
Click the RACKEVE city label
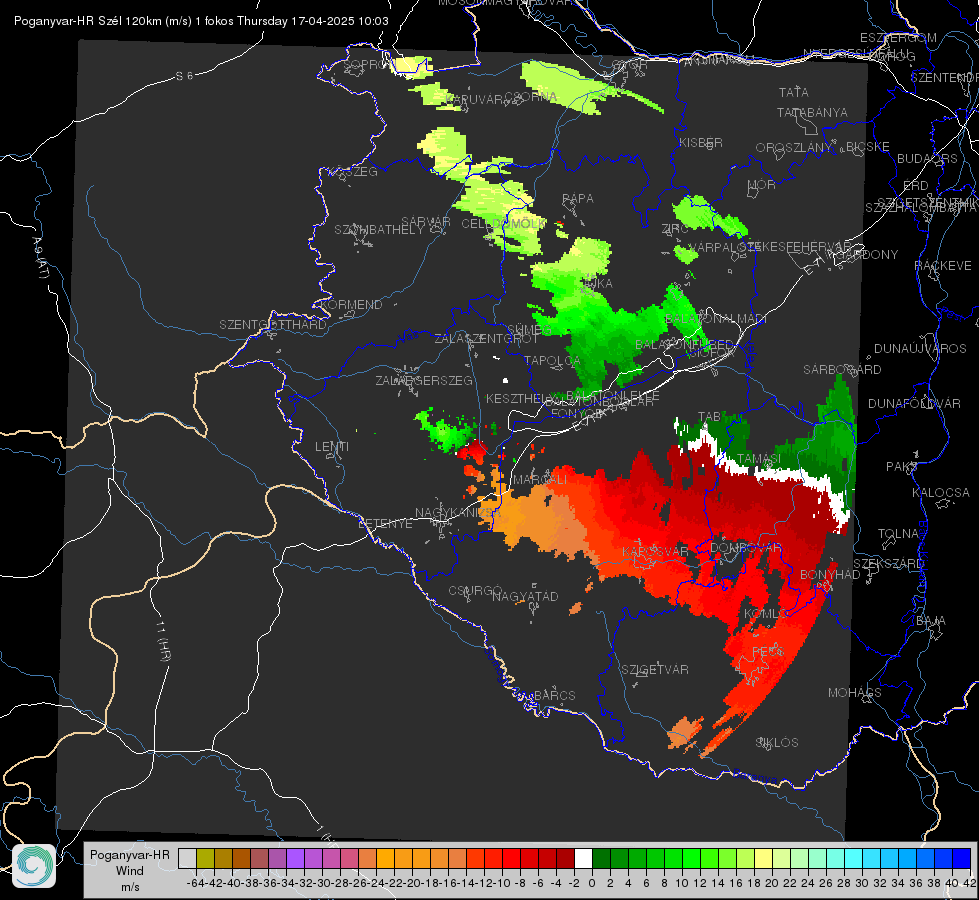[x=943, y=266]
